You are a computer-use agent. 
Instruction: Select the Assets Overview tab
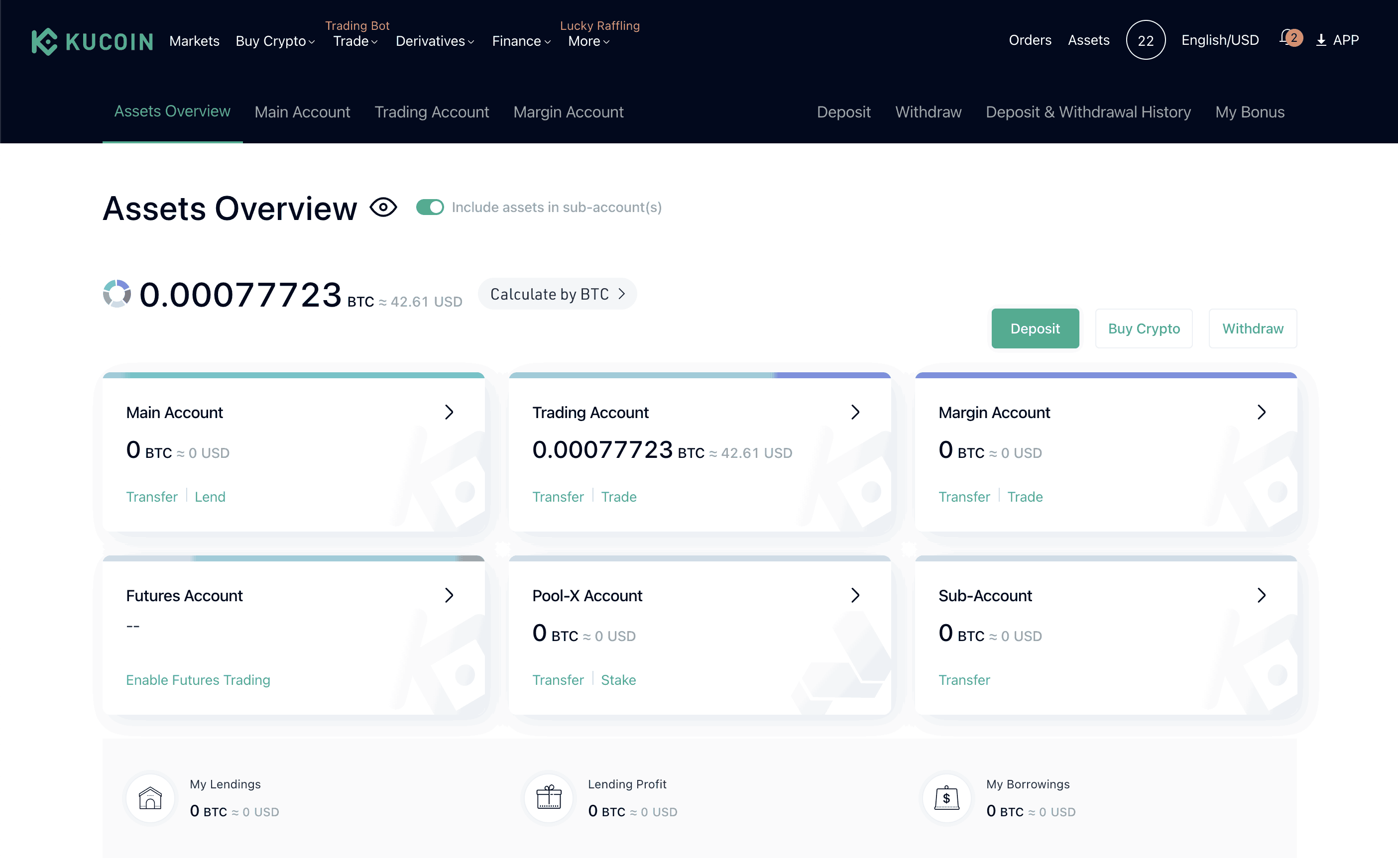coord(172,111)
